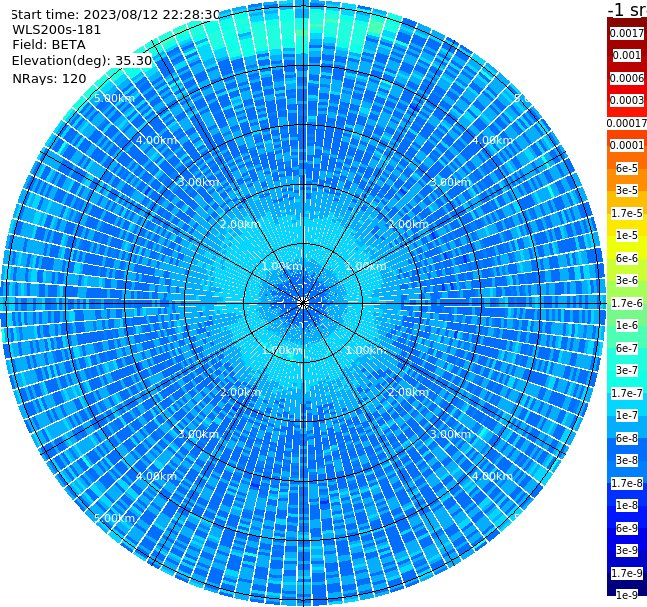This screenshot has height=607, width=647.
Task: Pick the 0.0003 colorbar label
Action: click(627, 100)
